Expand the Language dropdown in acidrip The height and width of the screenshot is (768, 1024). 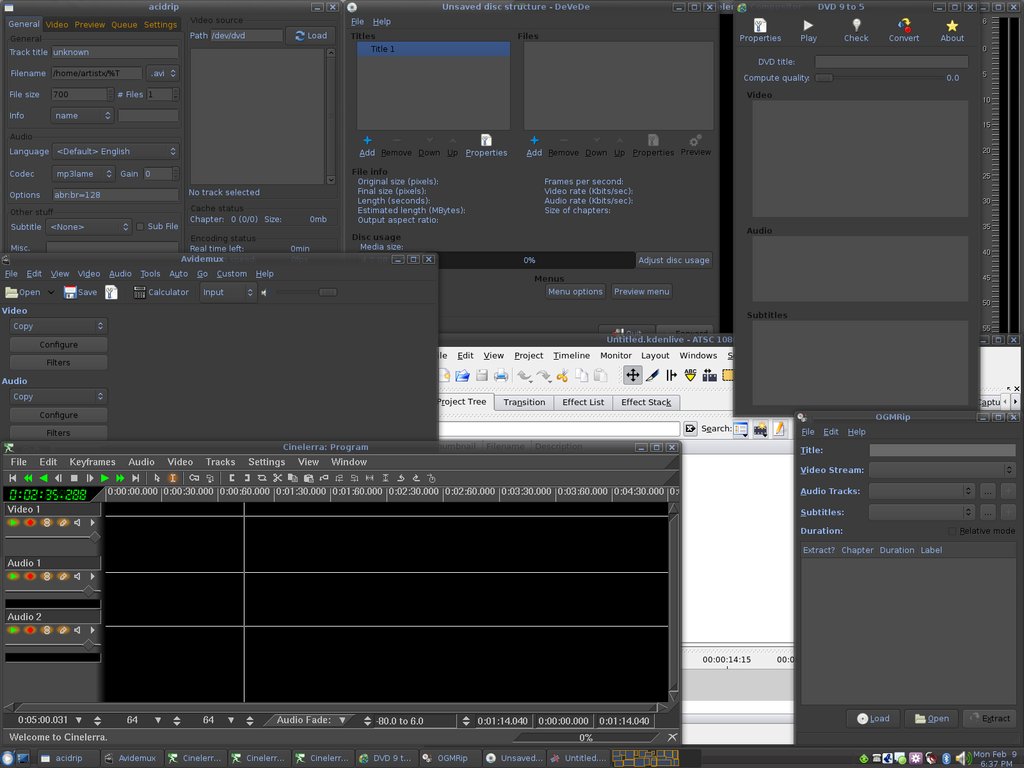click(x=115, y=151)
